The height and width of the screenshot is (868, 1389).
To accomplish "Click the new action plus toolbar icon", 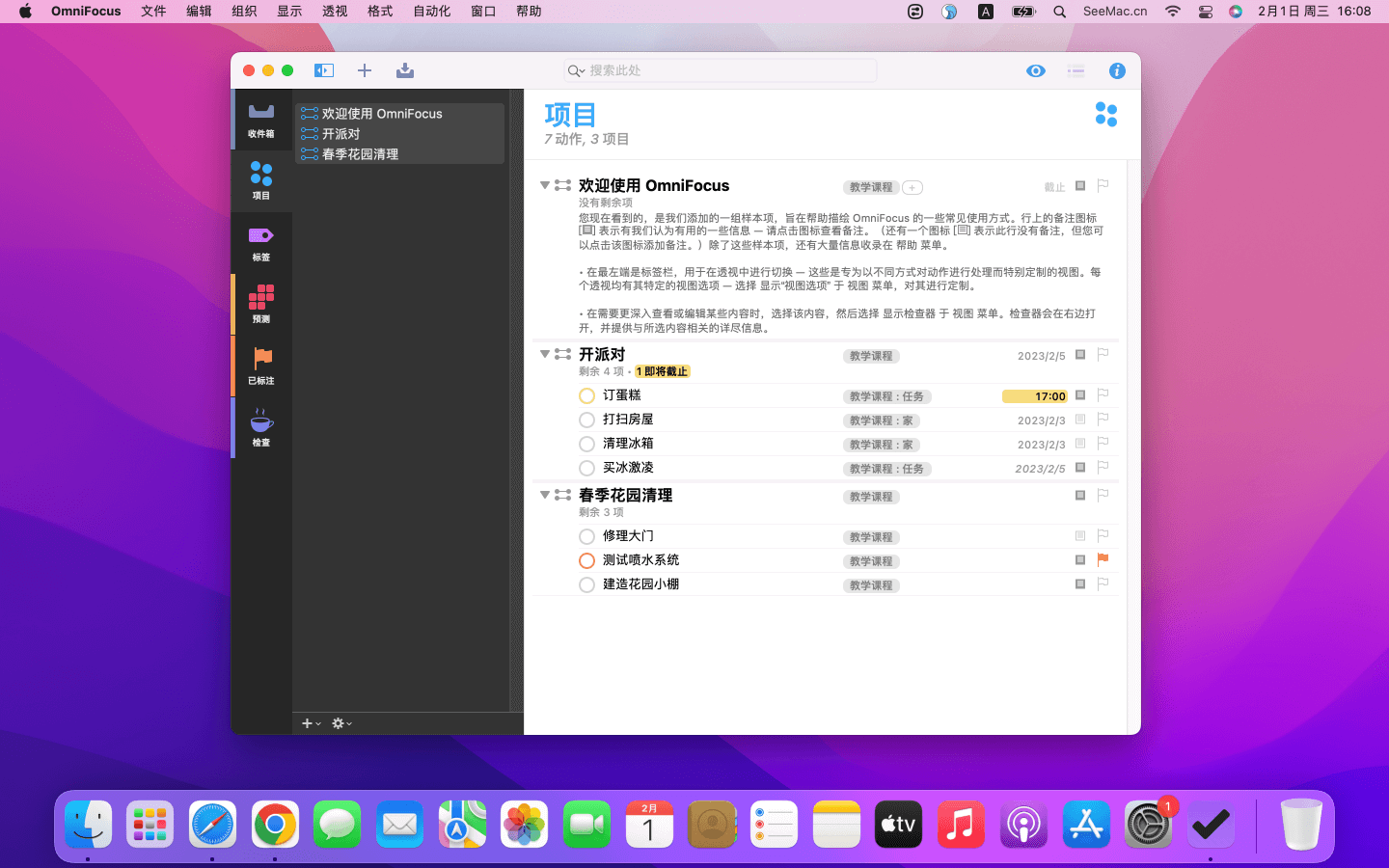I will tap(365, 70).
